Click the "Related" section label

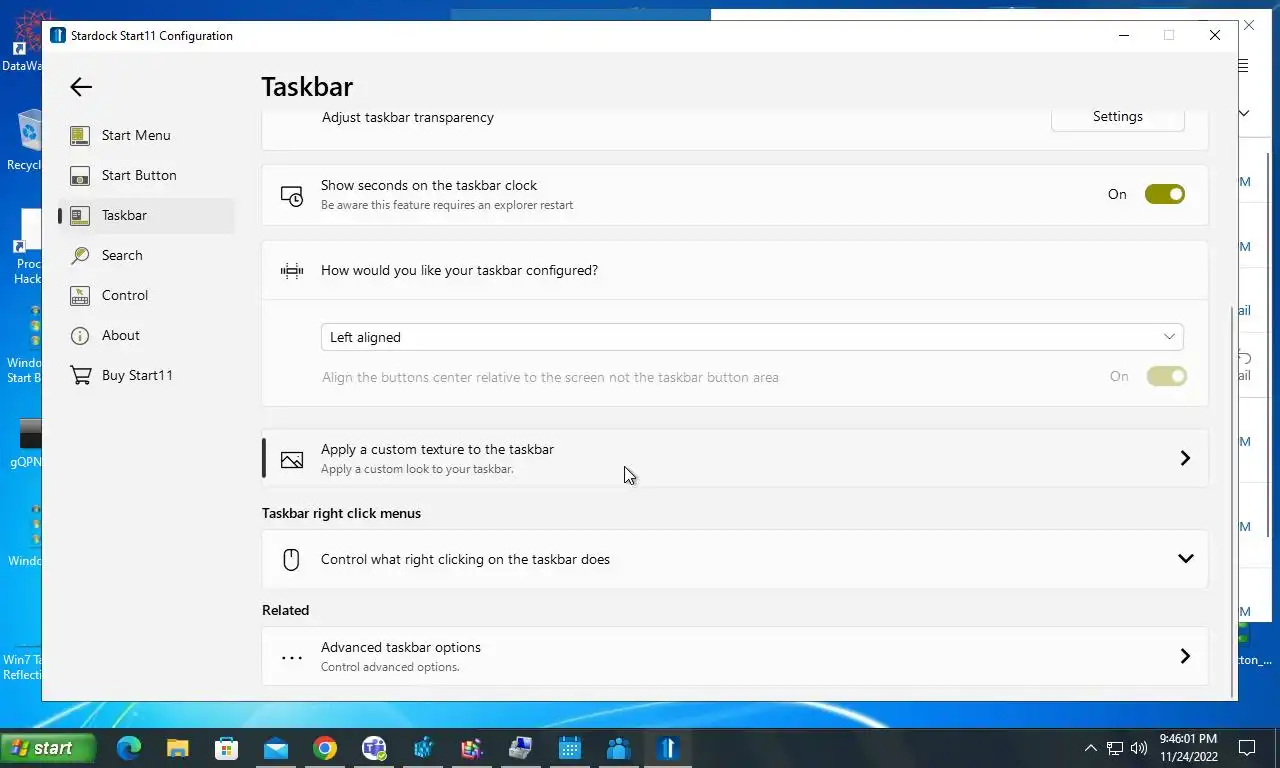click(285, 610)
